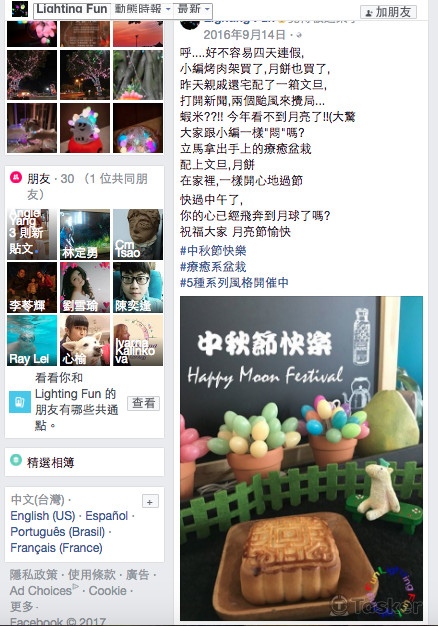Open the mooncake festival post photo
Image resolution: width=438 pixels, height=626 pixels.
click(x=301, y=458)
